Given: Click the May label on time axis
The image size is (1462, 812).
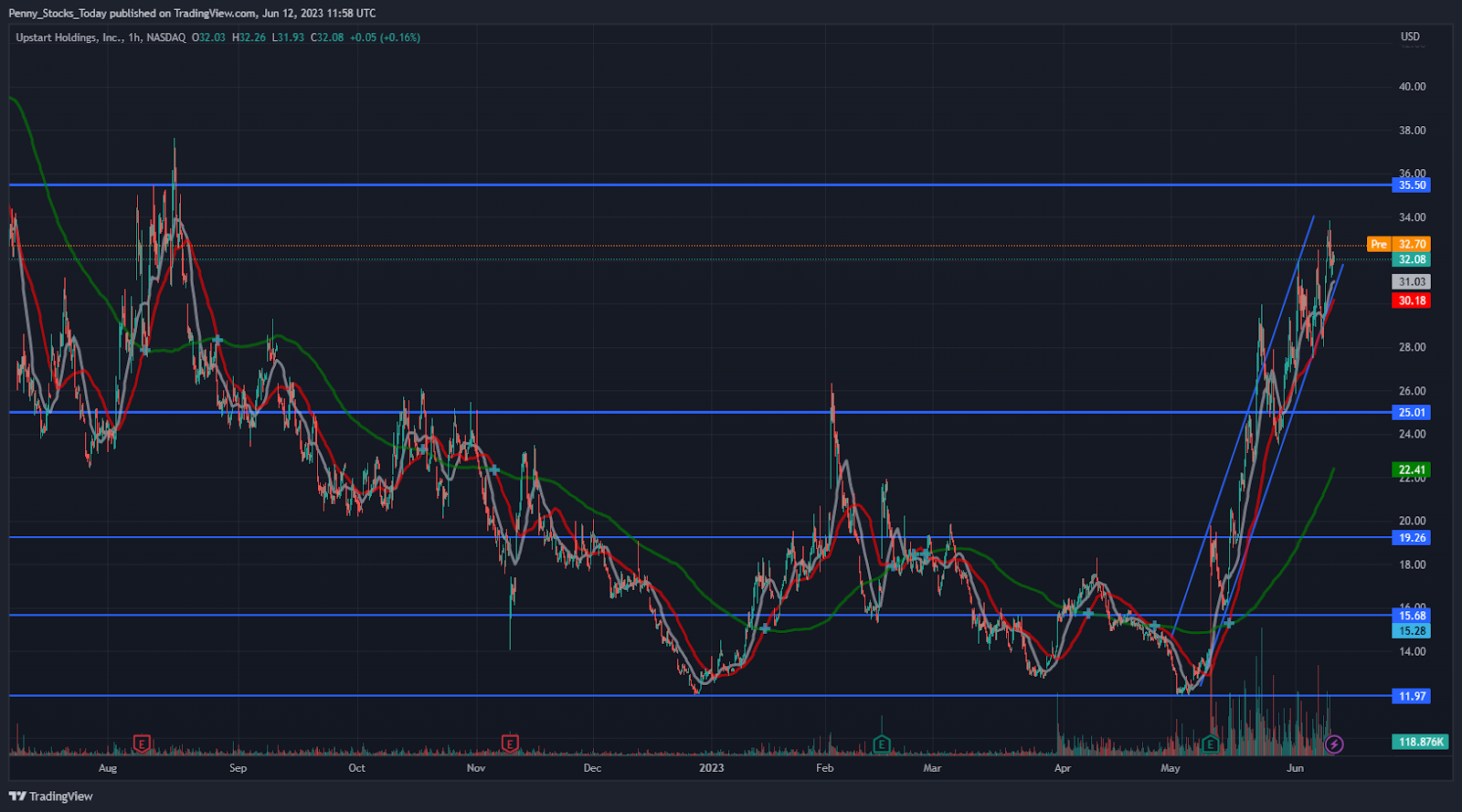Looking at the screenshot, I should click(x=1171, y=768).
